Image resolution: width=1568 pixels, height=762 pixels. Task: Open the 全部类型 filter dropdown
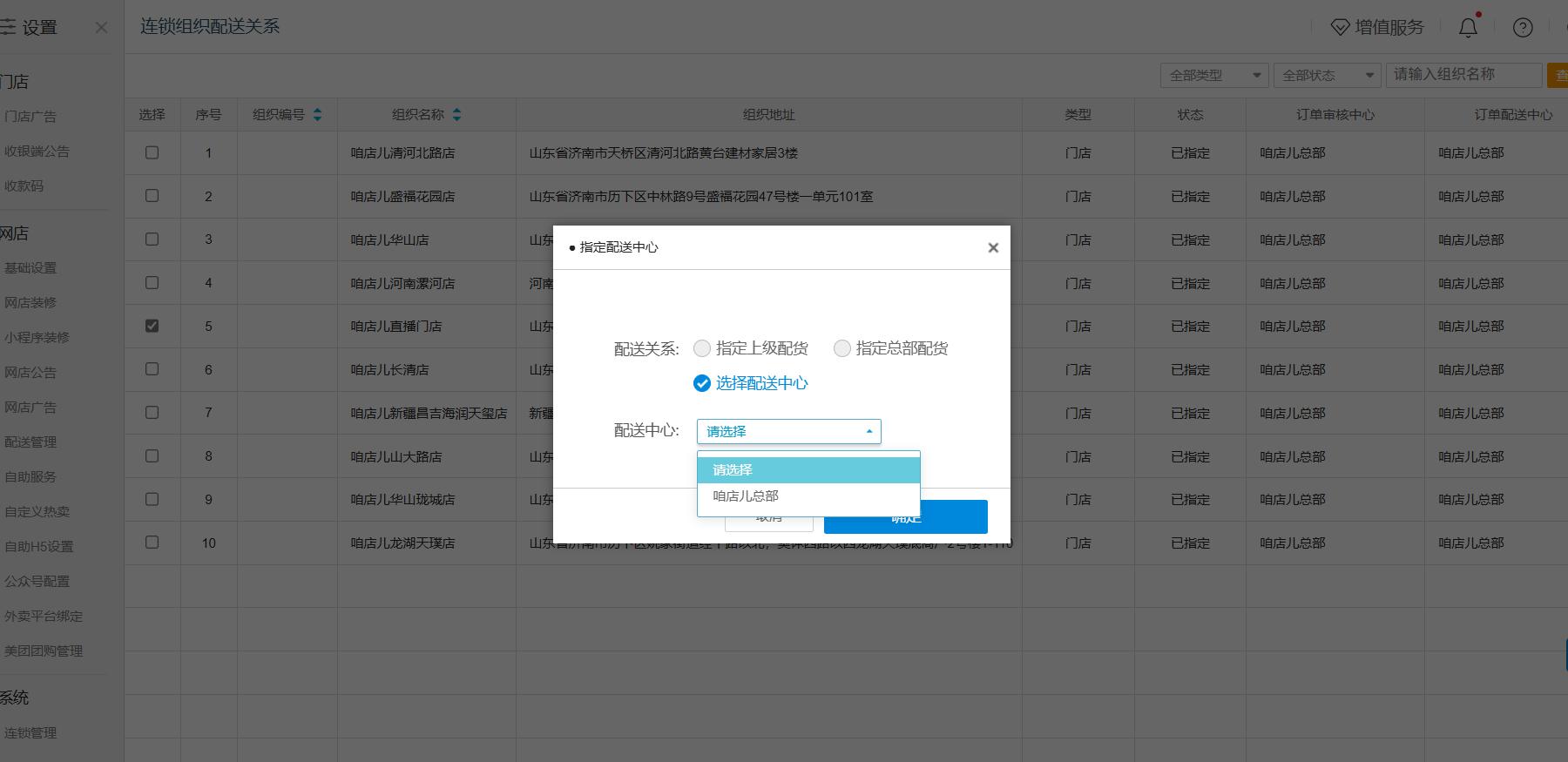click(x=1213, y=76)
